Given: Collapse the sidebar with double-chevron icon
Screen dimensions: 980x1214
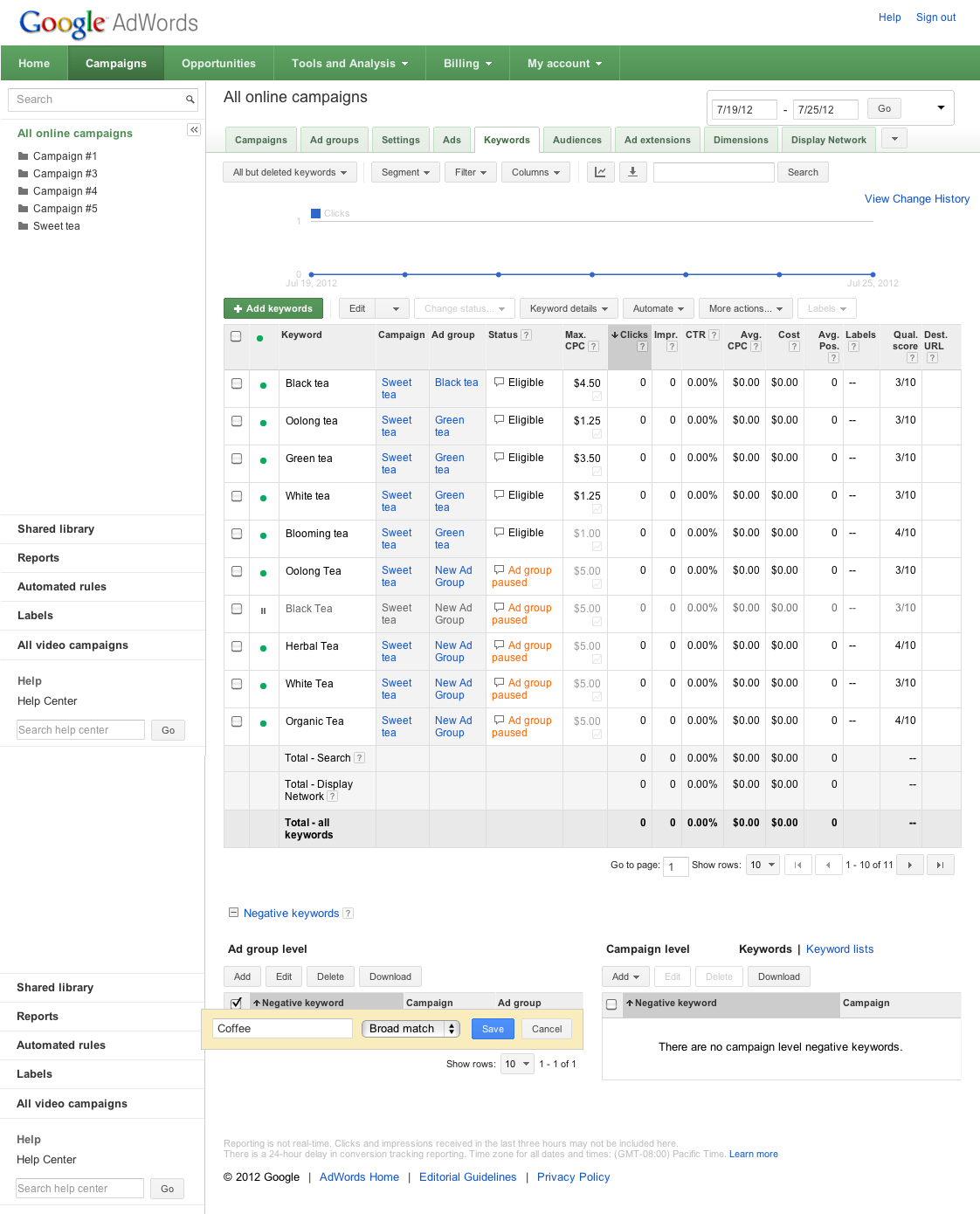Looking at the screenshot, I should click(x=194, y=130).
